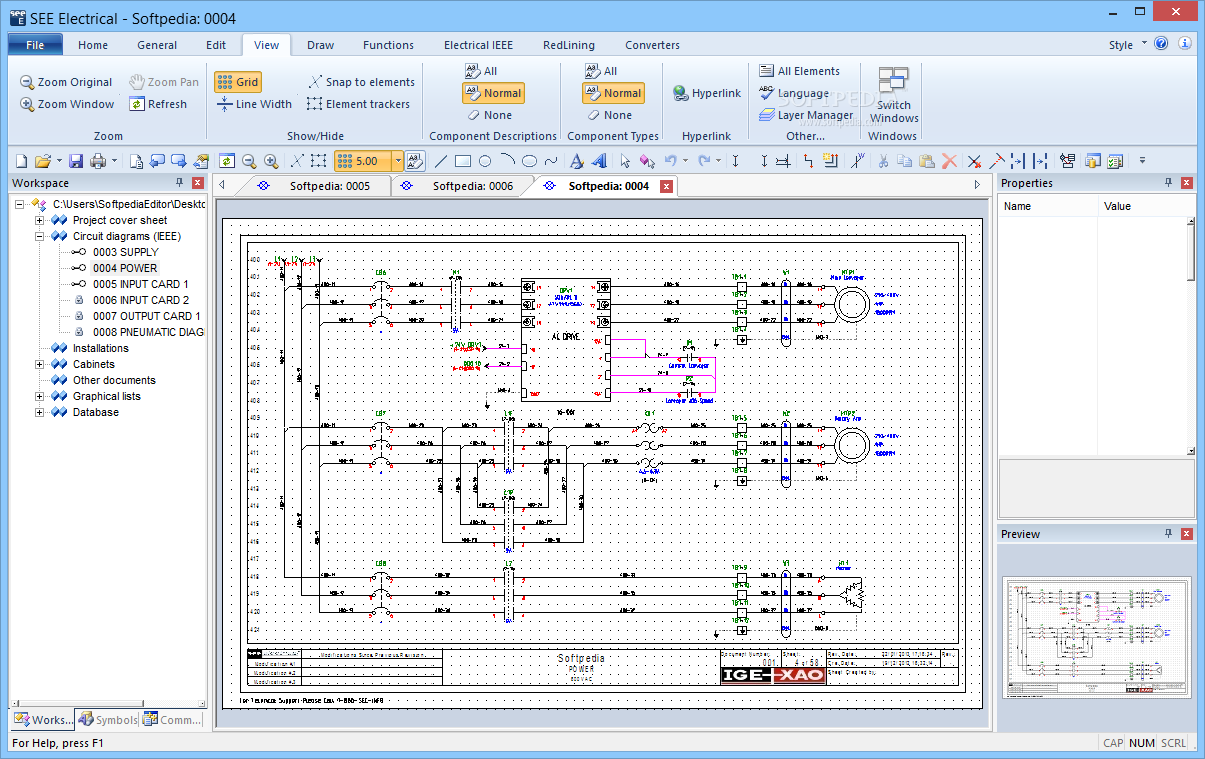
Task: Open the Electrical IEEE ribbon tab
Action: [x=478, y=45]
